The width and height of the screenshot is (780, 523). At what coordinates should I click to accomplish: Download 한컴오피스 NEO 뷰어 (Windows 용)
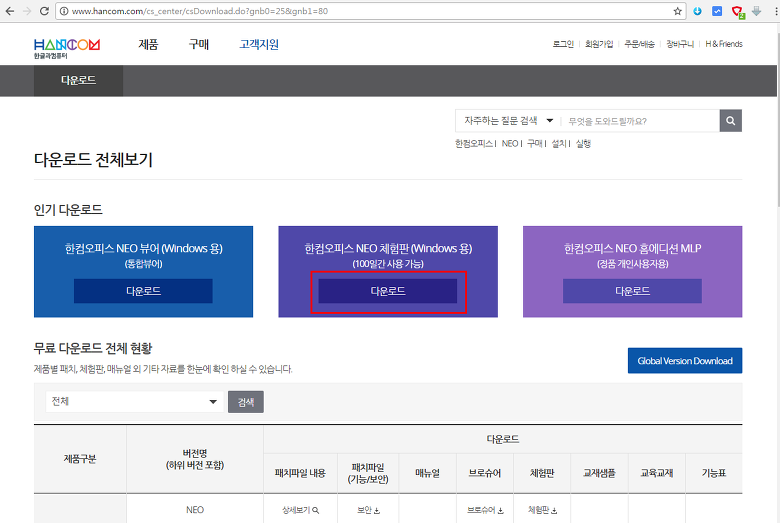(x=143, y=291)
